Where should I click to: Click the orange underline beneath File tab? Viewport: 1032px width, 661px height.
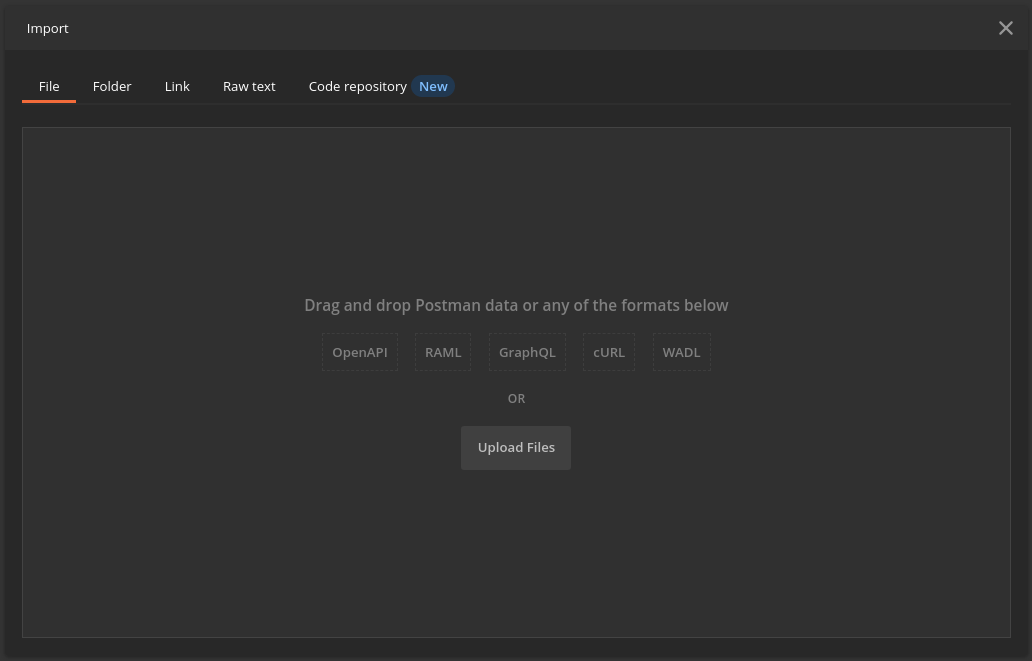point(49,102)
